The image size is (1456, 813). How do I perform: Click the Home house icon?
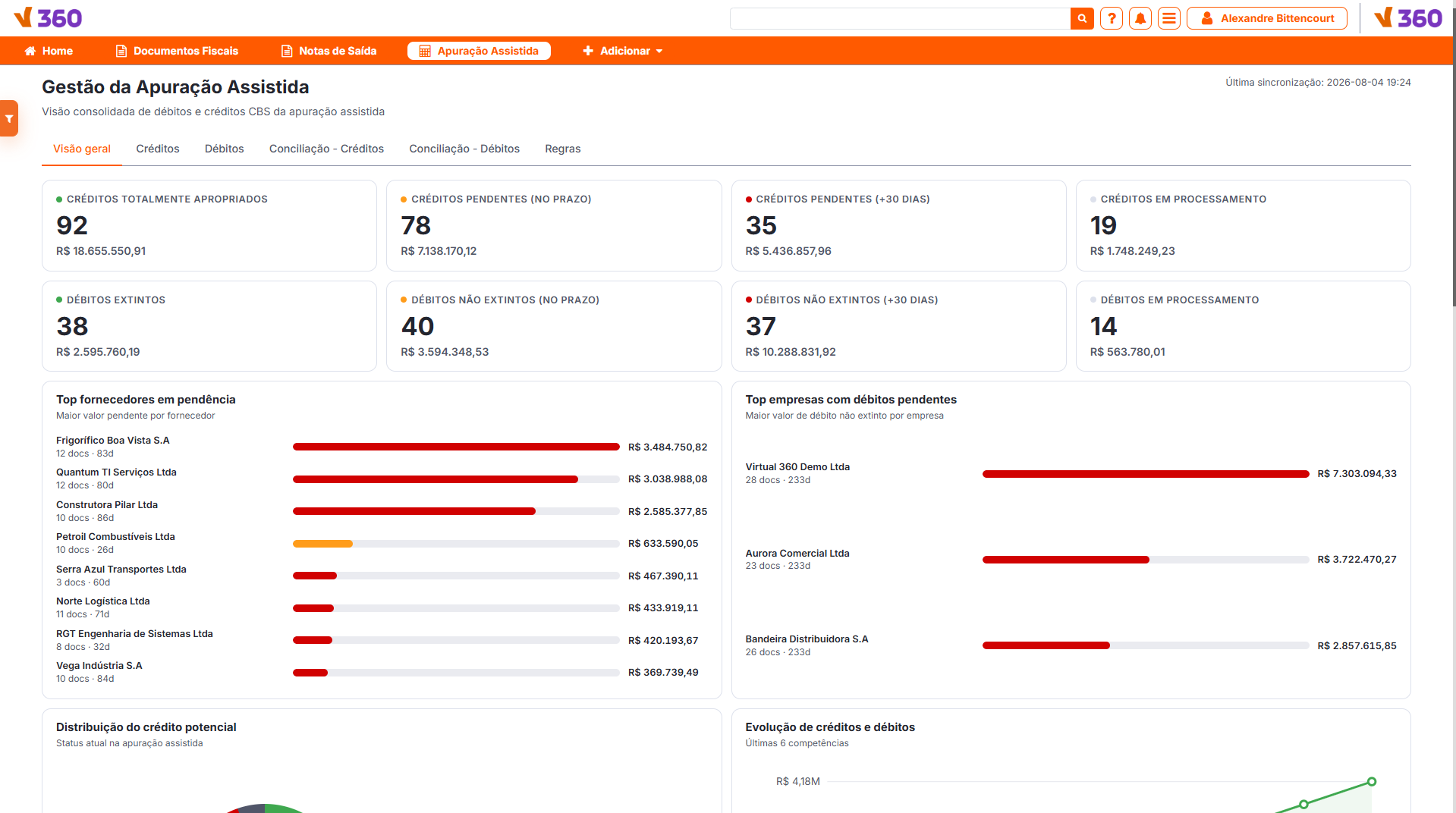tap(30, 51)
